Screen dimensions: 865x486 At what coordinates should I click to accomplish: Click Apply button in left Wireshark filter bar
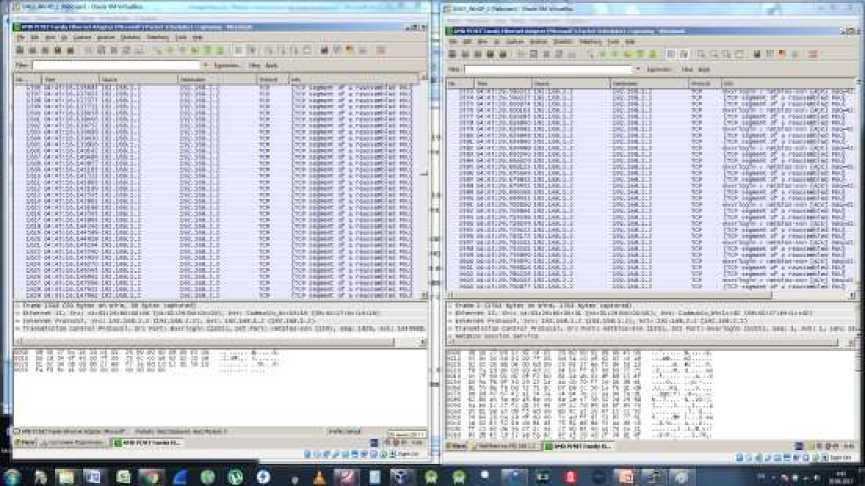pyautogui.click(x=271, y=66)
